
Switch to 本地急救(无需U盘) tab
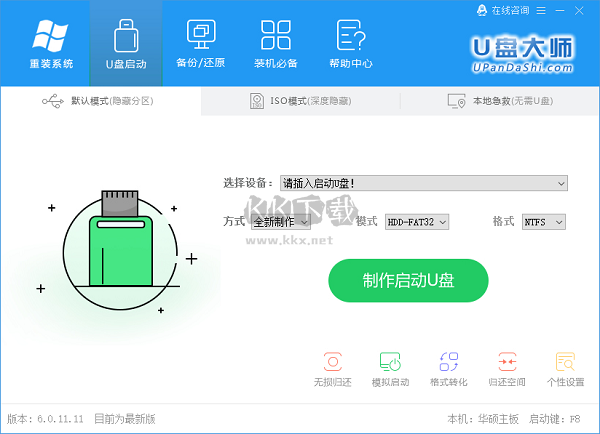click(x=500, y=101)
